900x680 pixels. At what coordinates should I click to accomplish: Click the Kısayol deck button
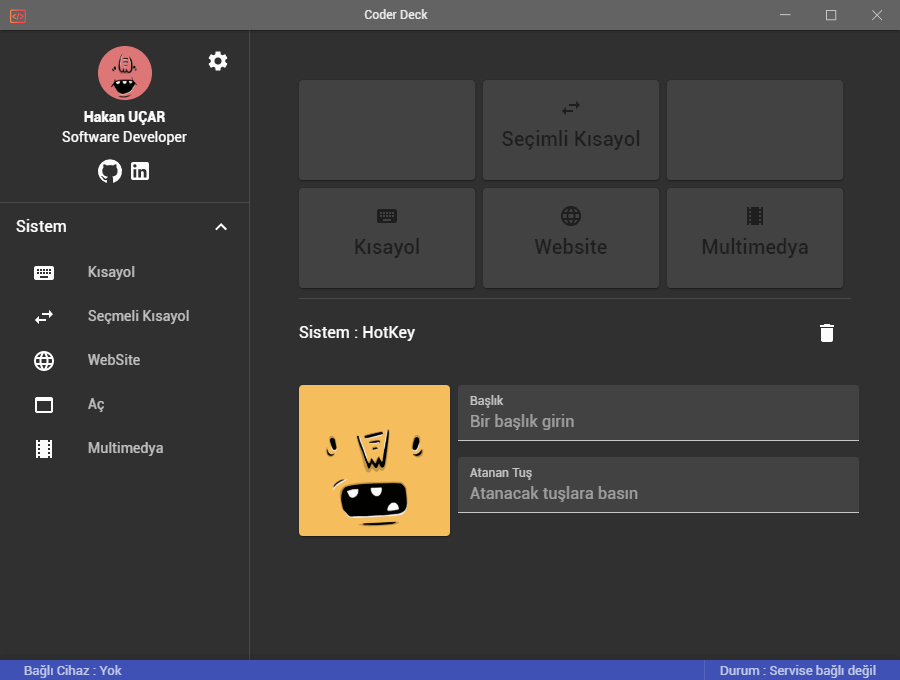[387, 238]
